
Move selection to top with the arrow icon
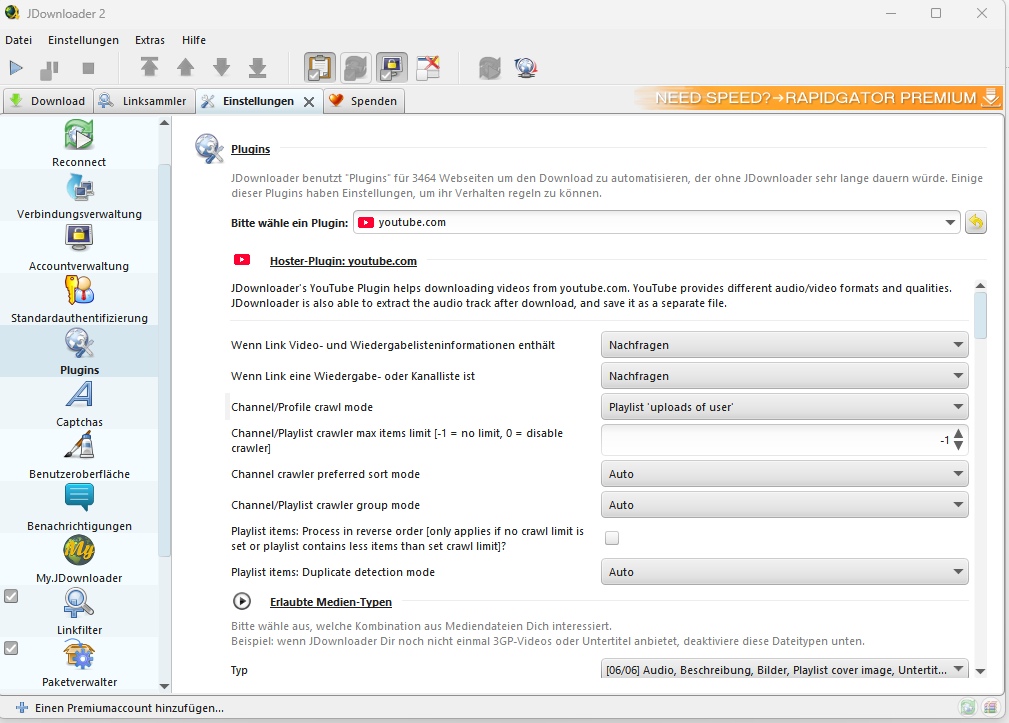pyautogui.click(x=149, y=68)
